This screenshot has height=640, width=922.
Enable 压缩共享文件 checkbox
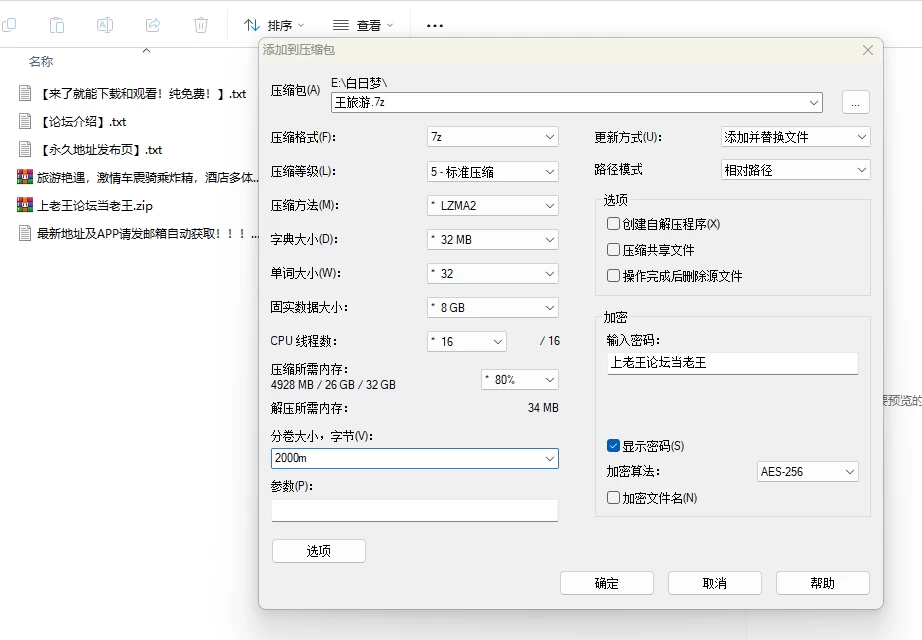tap(613, 249)
